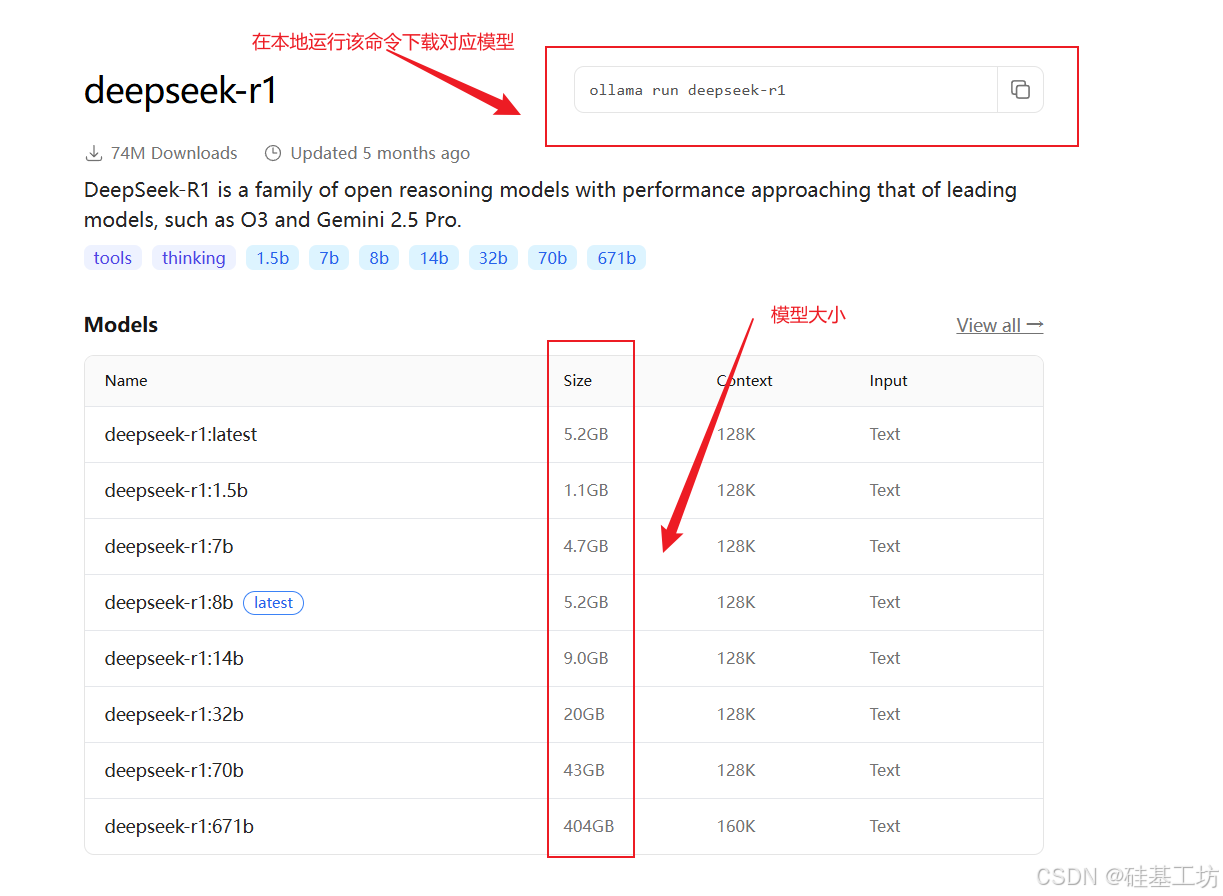Viewport: 1223px width, 896px height.
Task: Open the View all models link
Action: 1000,325
